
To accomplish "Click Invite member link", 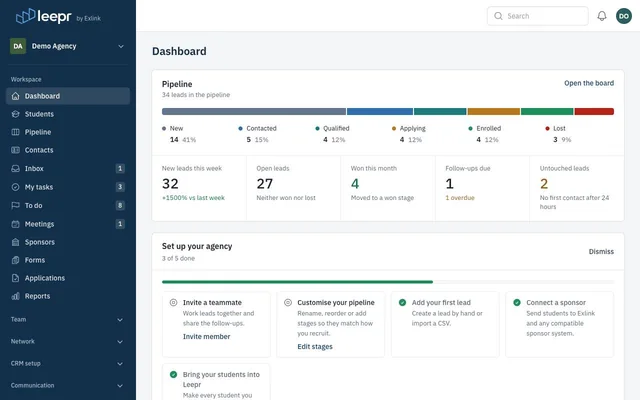I will [207, 336].
